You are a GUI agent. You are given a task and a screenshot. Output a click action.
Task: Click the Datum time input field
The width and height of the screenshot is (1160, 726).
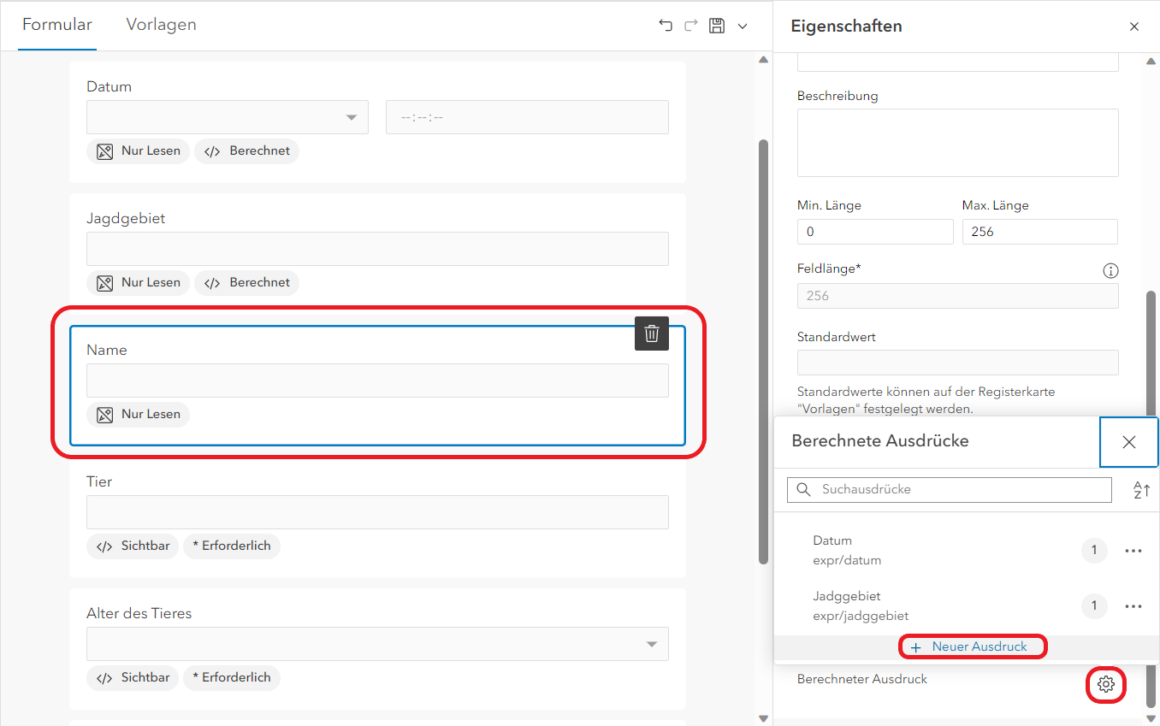coord(527,117)
